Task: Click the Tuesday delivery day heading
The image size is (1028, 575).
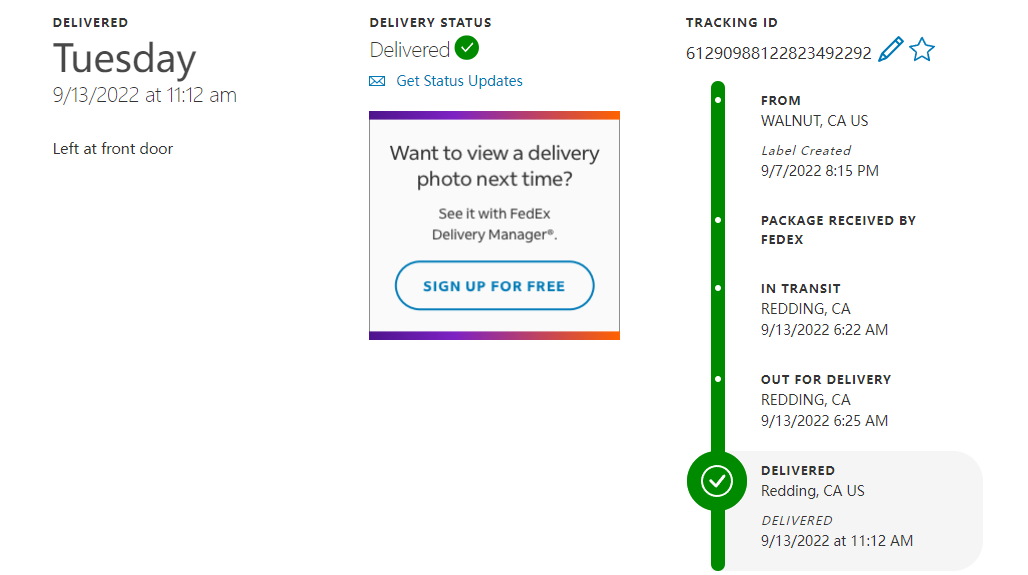Action: click(124, 58)
